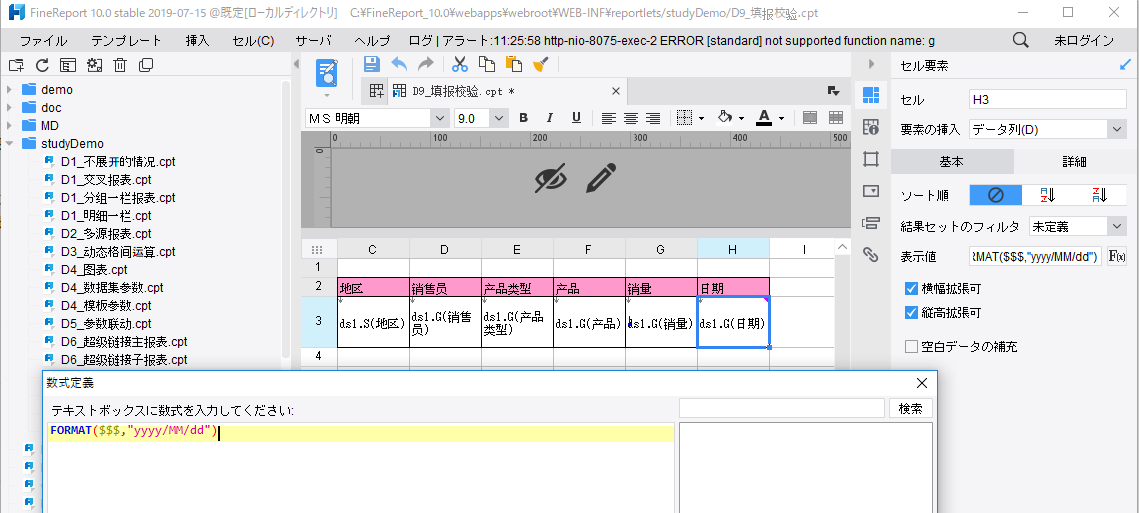Select ascending A-Z sort order option
The image size is (1139, 513).
(x=1048, y=195)
